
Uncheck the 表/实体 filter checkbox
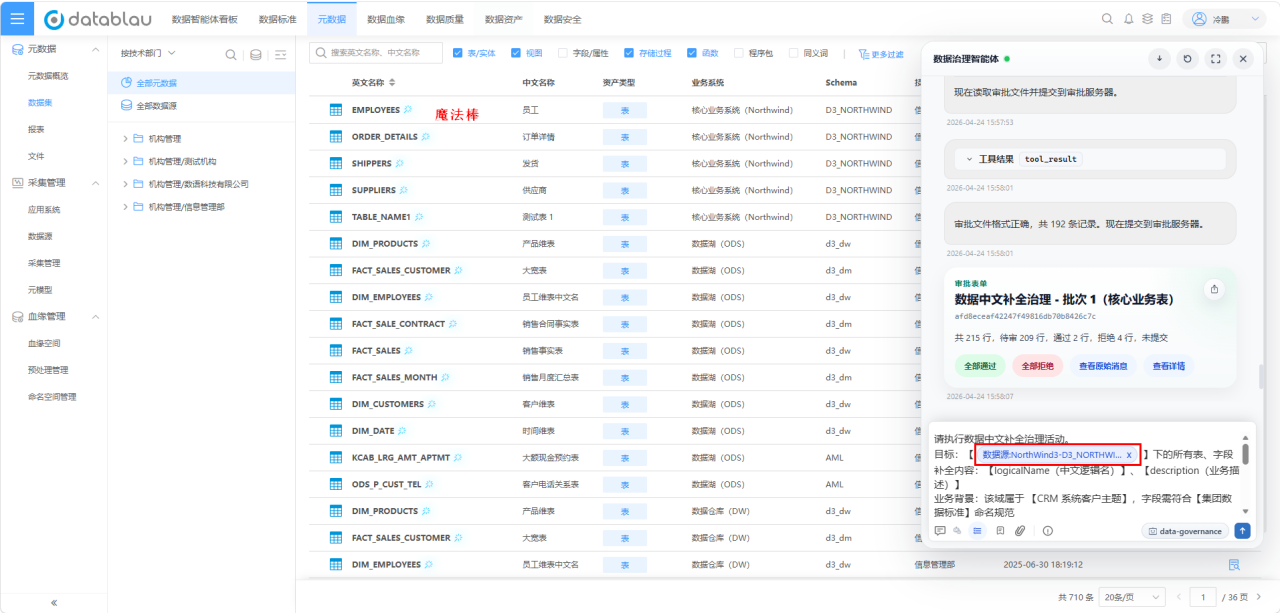(458, 53)
